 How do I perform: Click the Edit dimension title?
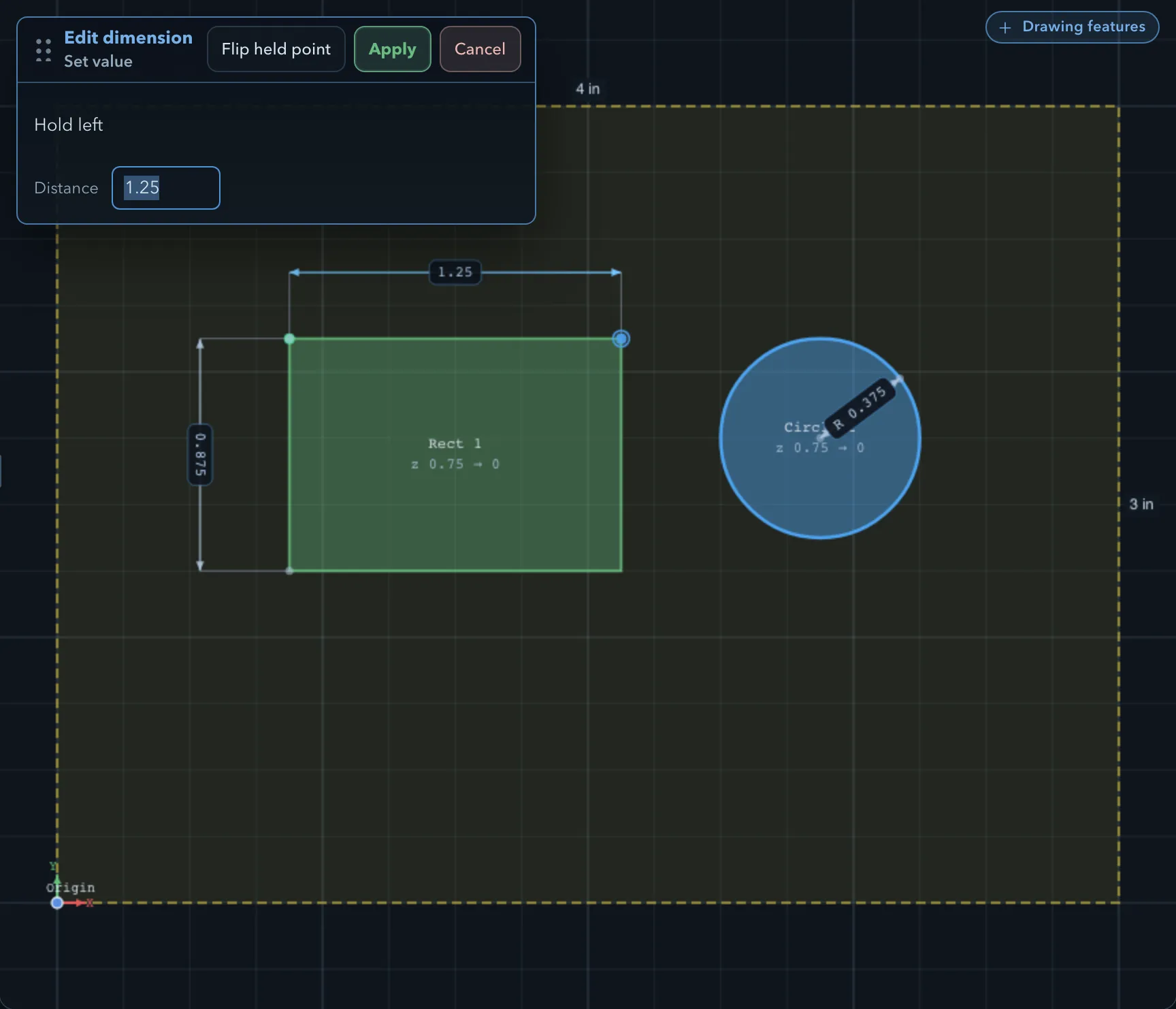click(x=128, y=37)
